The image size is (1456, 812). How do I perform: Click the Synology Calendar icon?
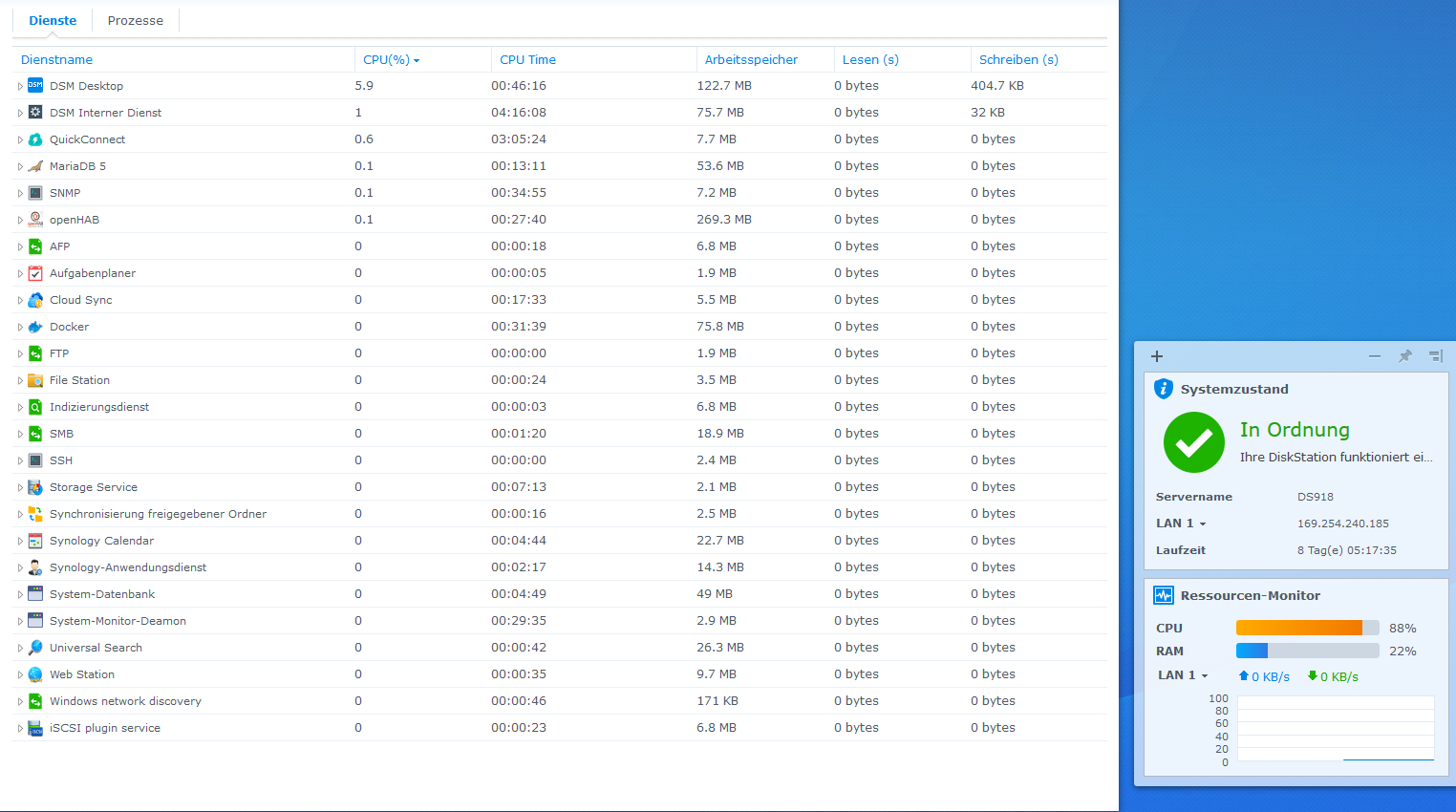35,541
